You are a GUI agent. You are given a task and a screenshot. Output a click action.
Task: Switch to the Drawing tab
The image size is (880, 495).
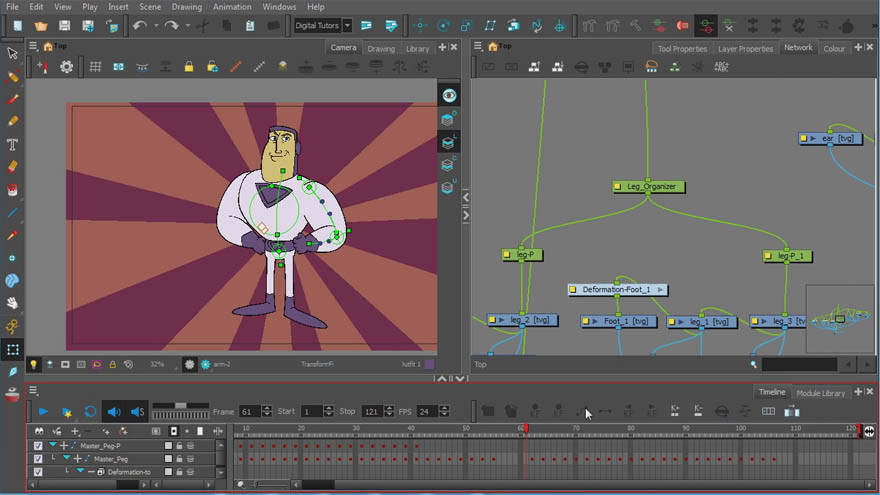click(x=381, y=49)
